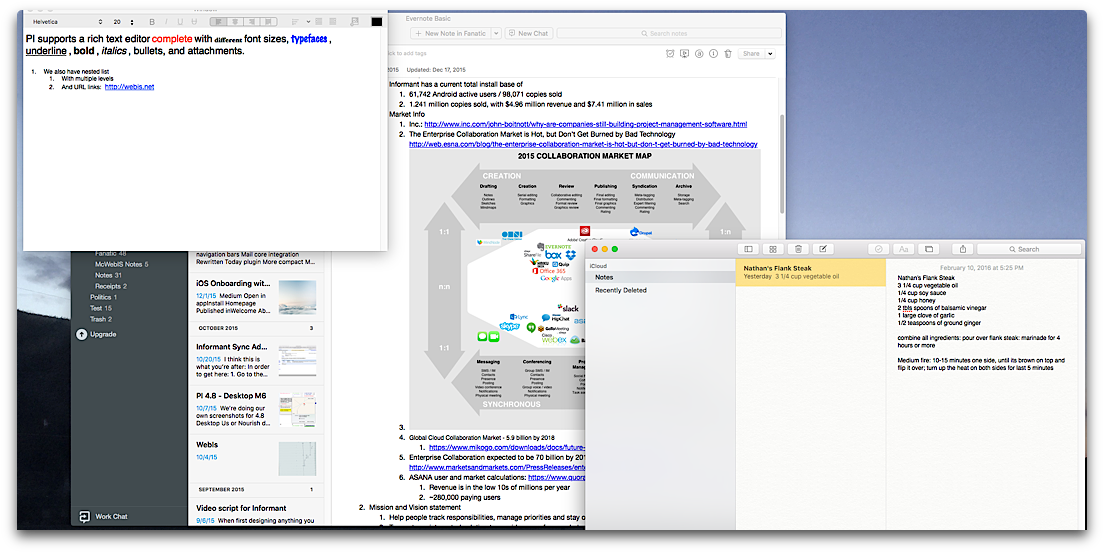Toggle italic in rich text editor toolbar

pyautogui.click(x=166, y=22)
